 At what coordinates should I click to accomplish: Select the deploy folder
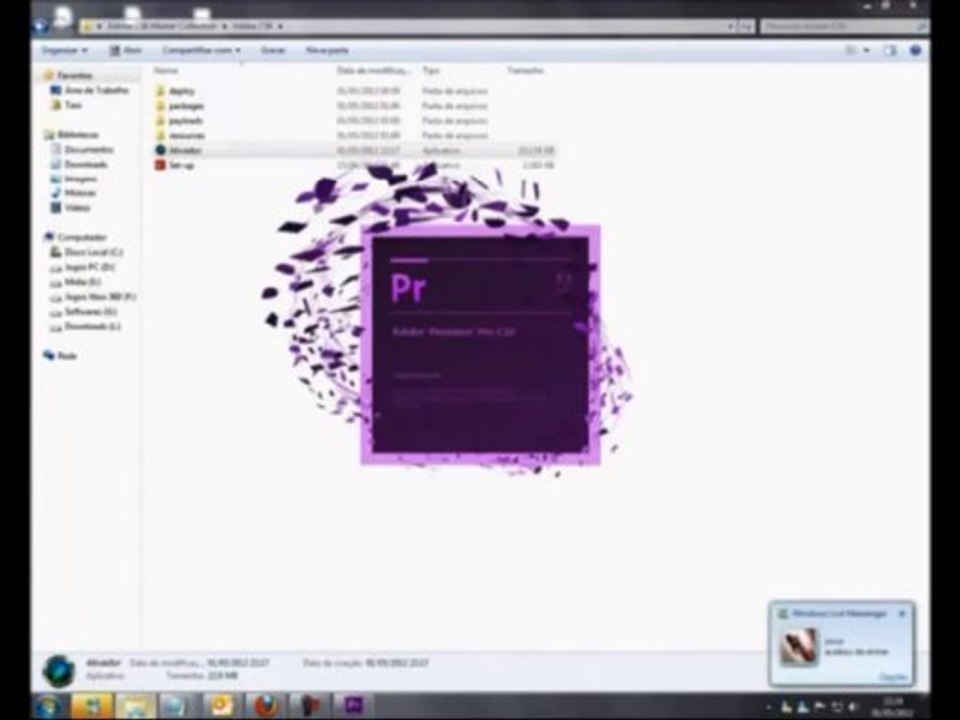176,91
